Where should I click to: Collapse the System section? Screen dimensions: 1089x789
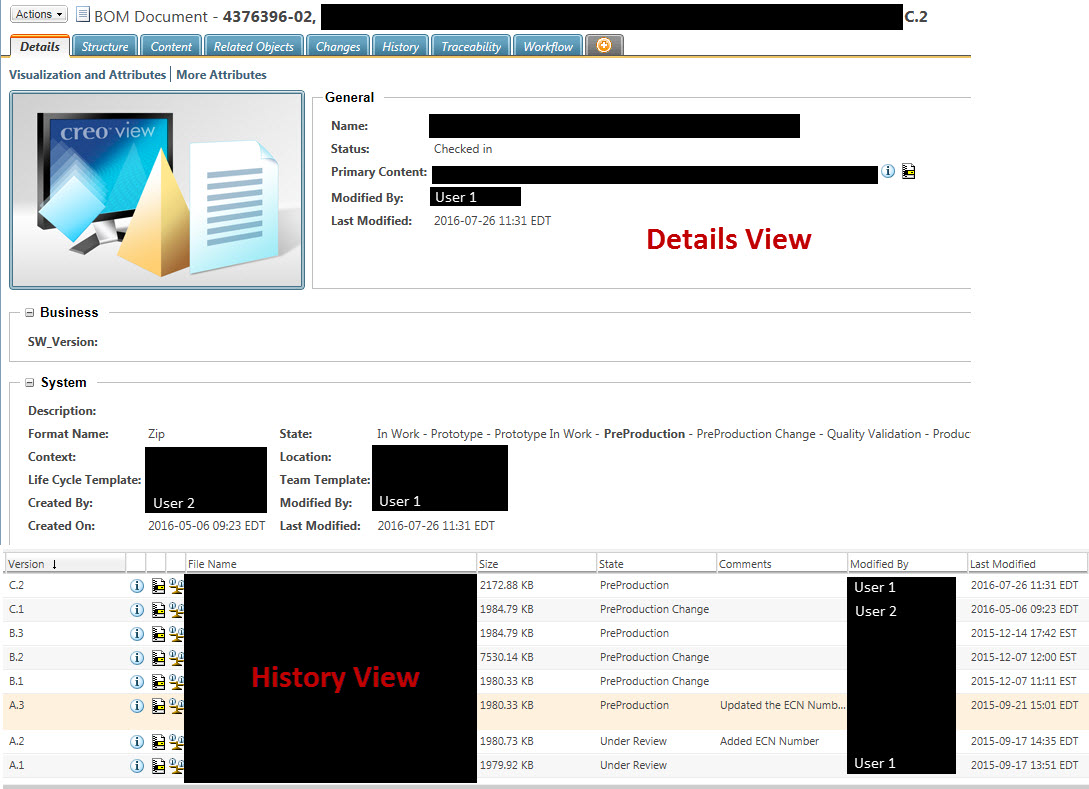click(31, 381)
